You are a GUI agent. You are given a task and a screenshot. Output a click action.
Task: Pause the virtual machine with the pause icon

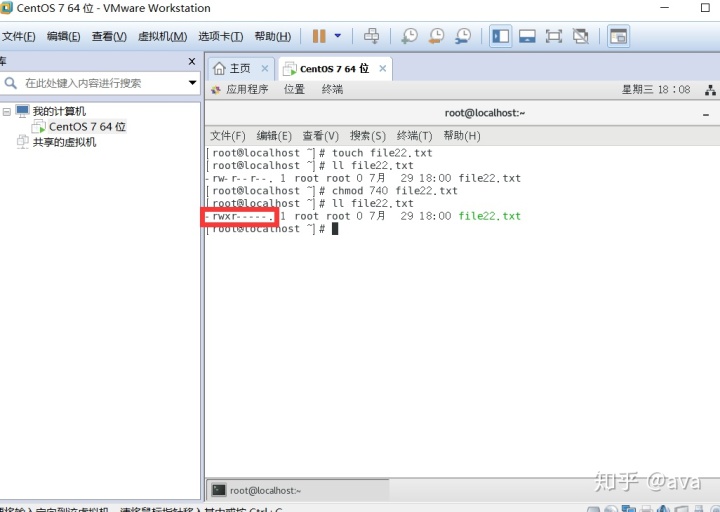coord(319,36)
